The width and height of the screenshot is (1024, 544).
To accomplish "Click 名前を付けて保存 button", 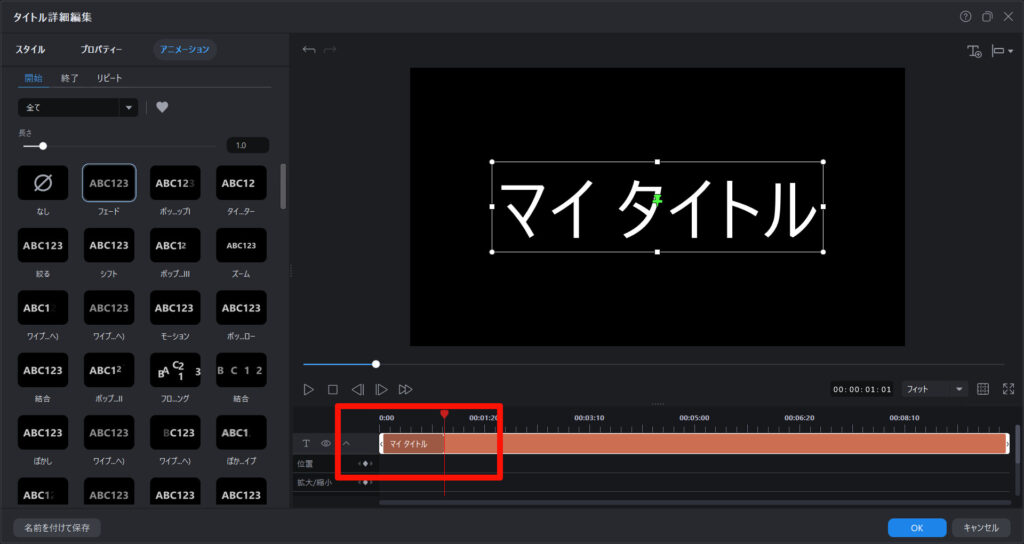I will point(57,527).
